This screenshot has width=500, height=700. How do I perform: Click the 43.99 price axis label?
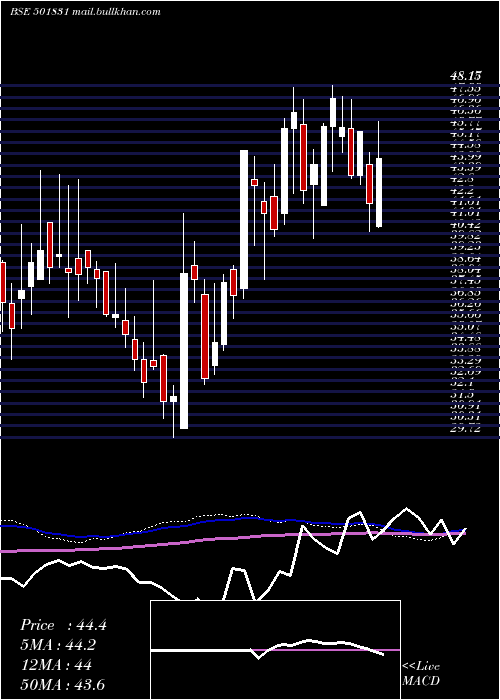click(465, 157)
